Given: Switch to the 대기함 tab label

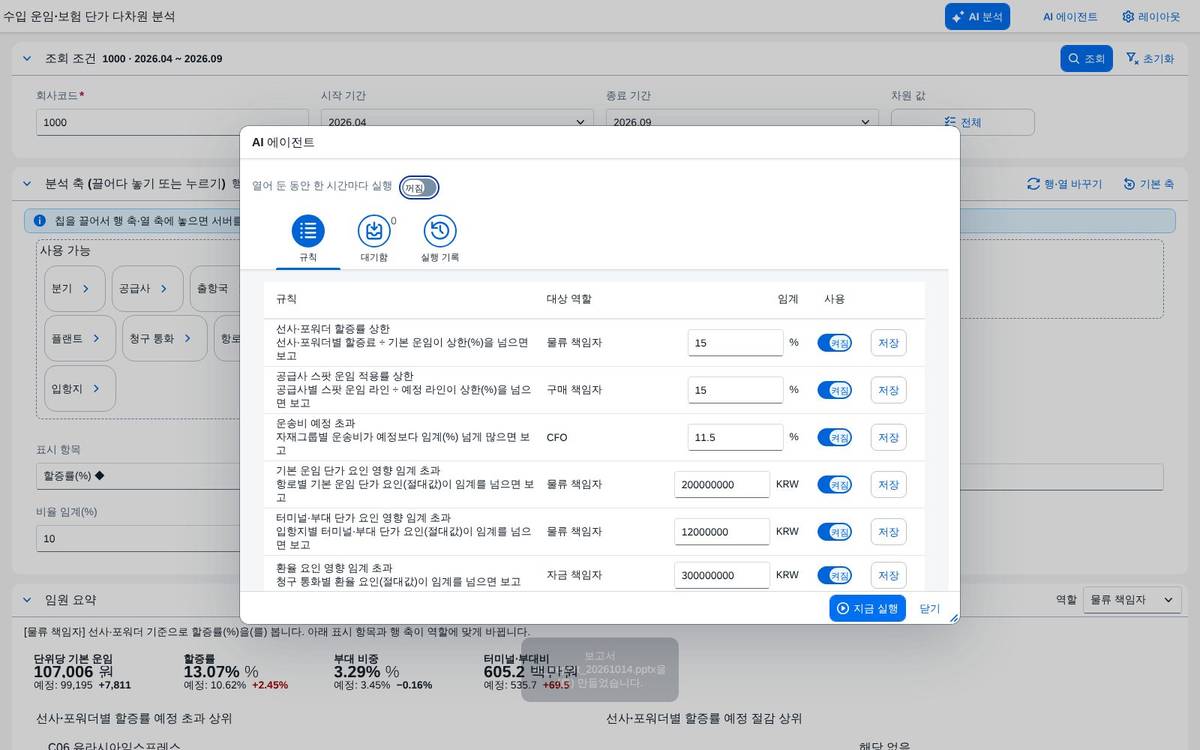Looking at the screenshot, I should (x=374, y=257).
